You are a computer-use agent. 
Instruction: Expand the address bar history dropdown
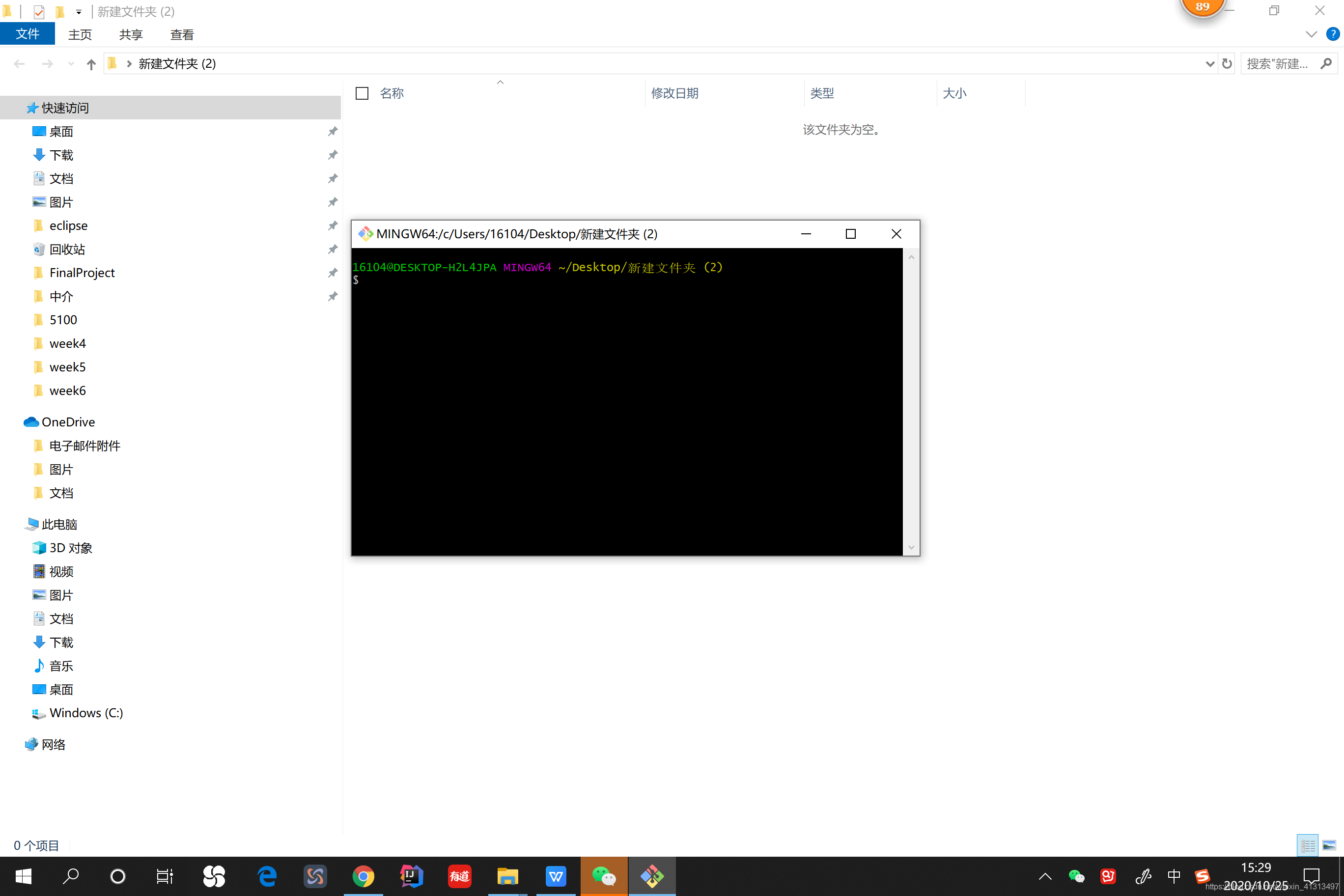coord(1210,64)
